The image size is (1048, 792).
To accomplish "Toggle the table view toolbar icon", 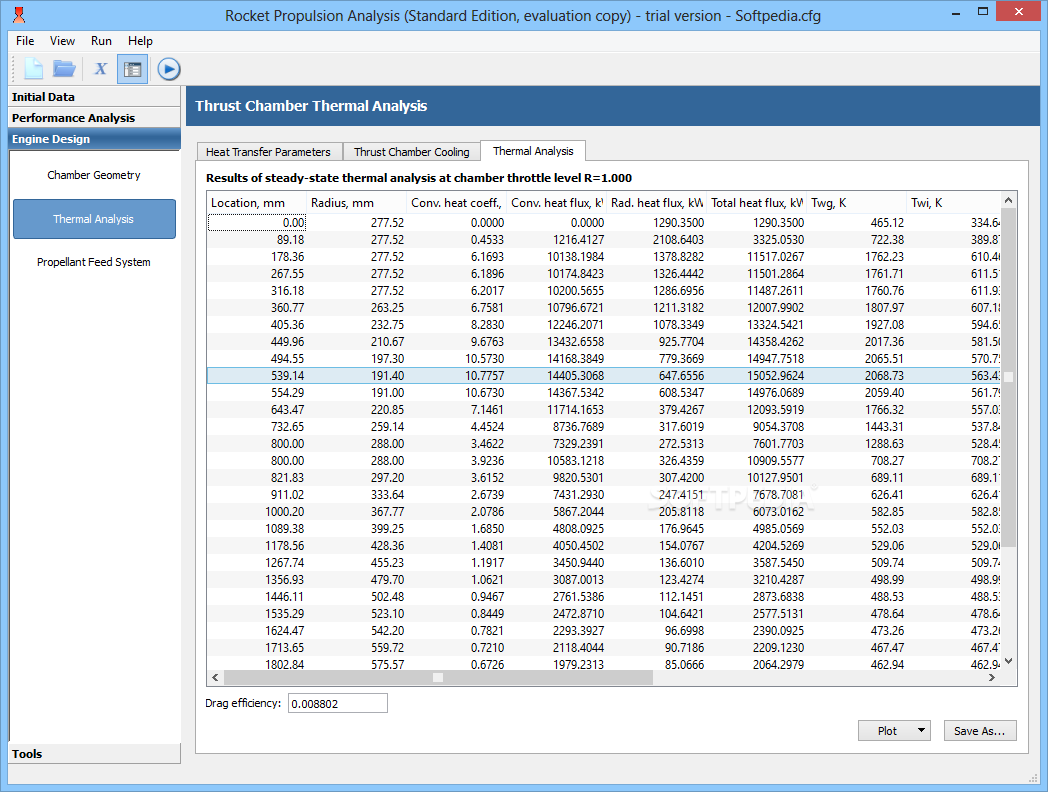I will point(132,69).
